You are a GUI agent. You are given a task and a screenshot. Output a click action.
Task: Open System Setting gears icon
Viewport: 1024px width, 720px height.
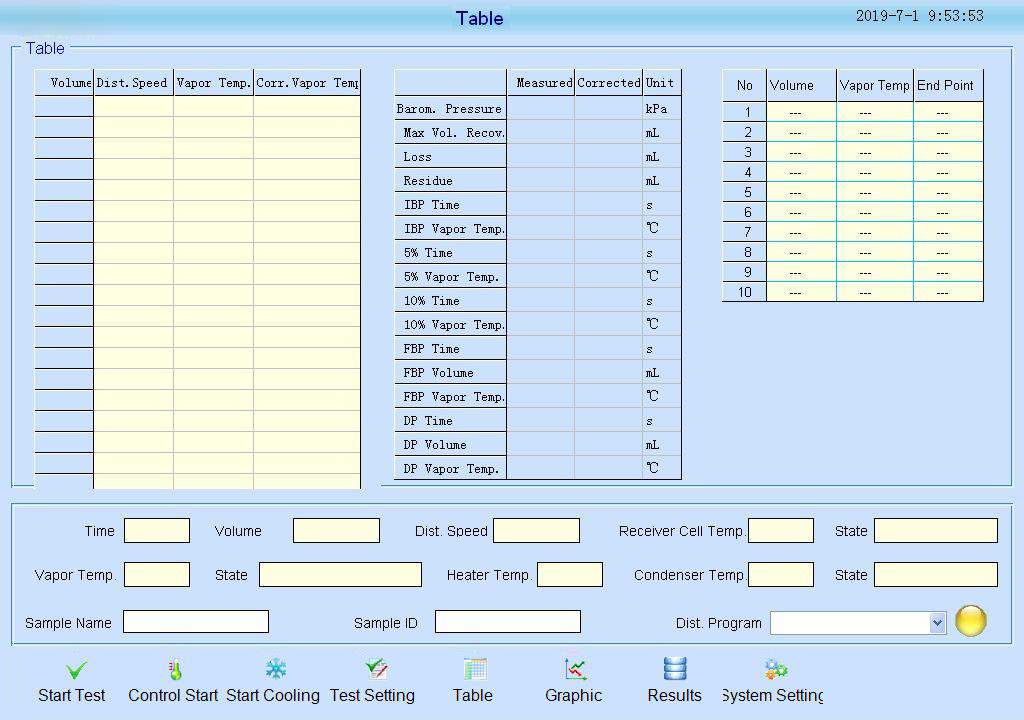pyautogui.click(x=775, y=670)
